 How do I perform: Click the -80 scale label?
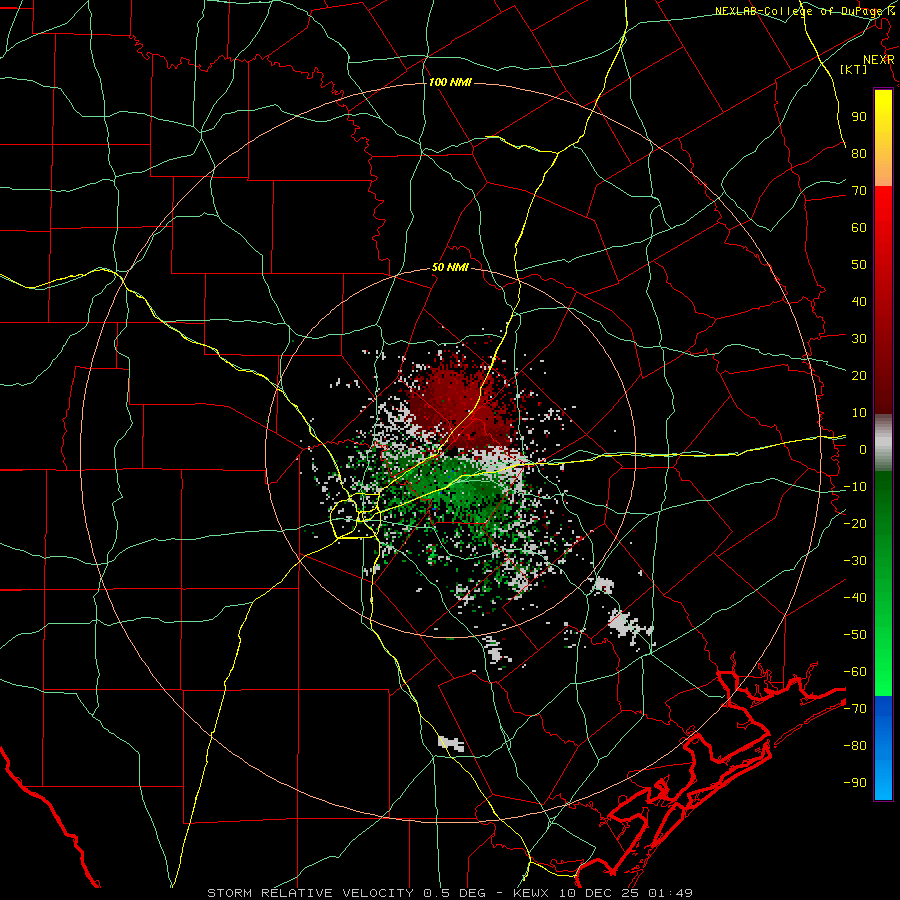click(855, 746)
